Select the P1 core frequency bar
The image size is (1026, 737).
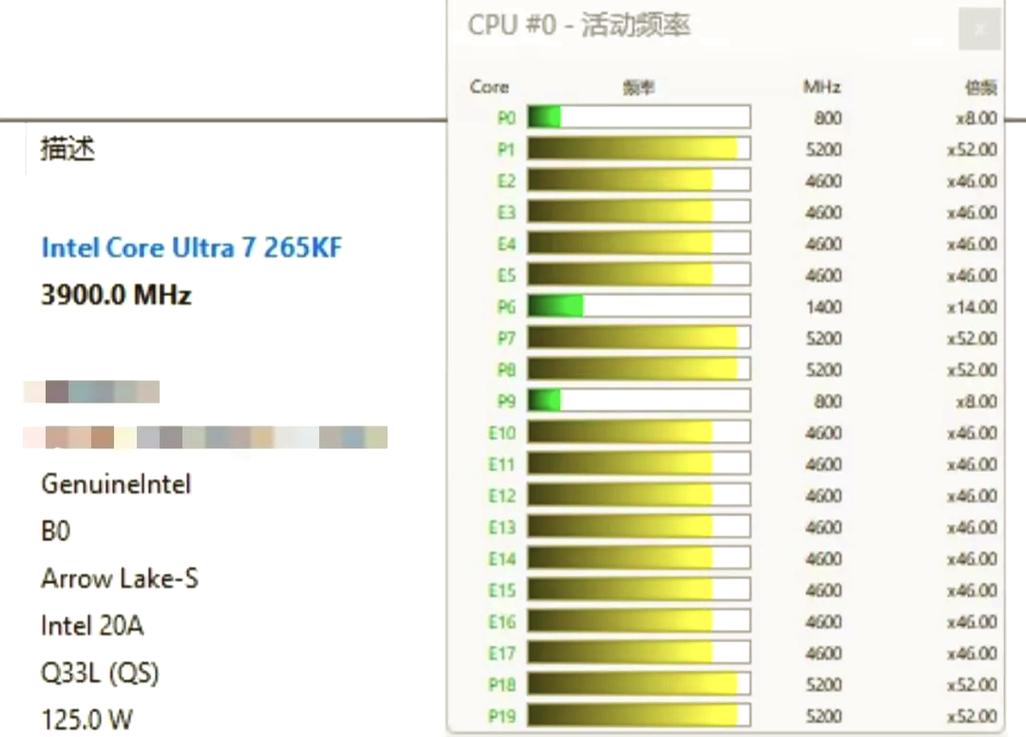(637, 148)
